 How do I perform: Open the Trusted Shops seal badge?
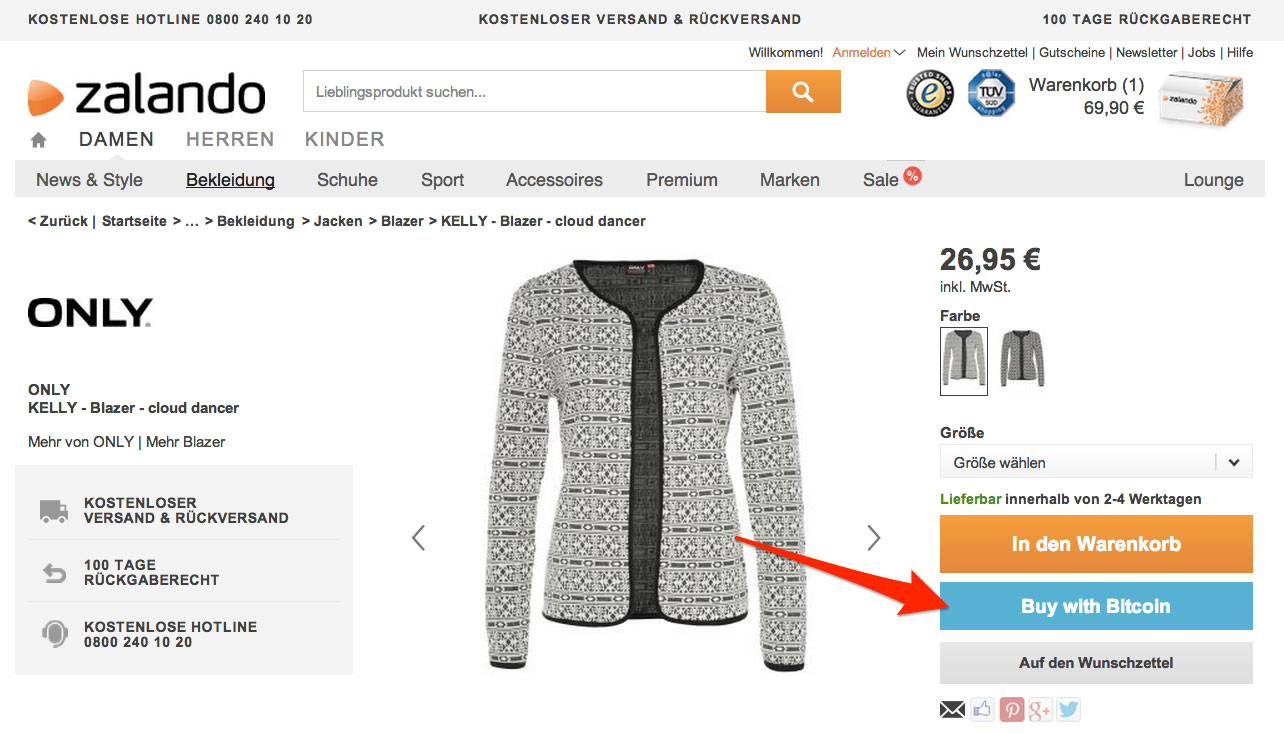930,94
